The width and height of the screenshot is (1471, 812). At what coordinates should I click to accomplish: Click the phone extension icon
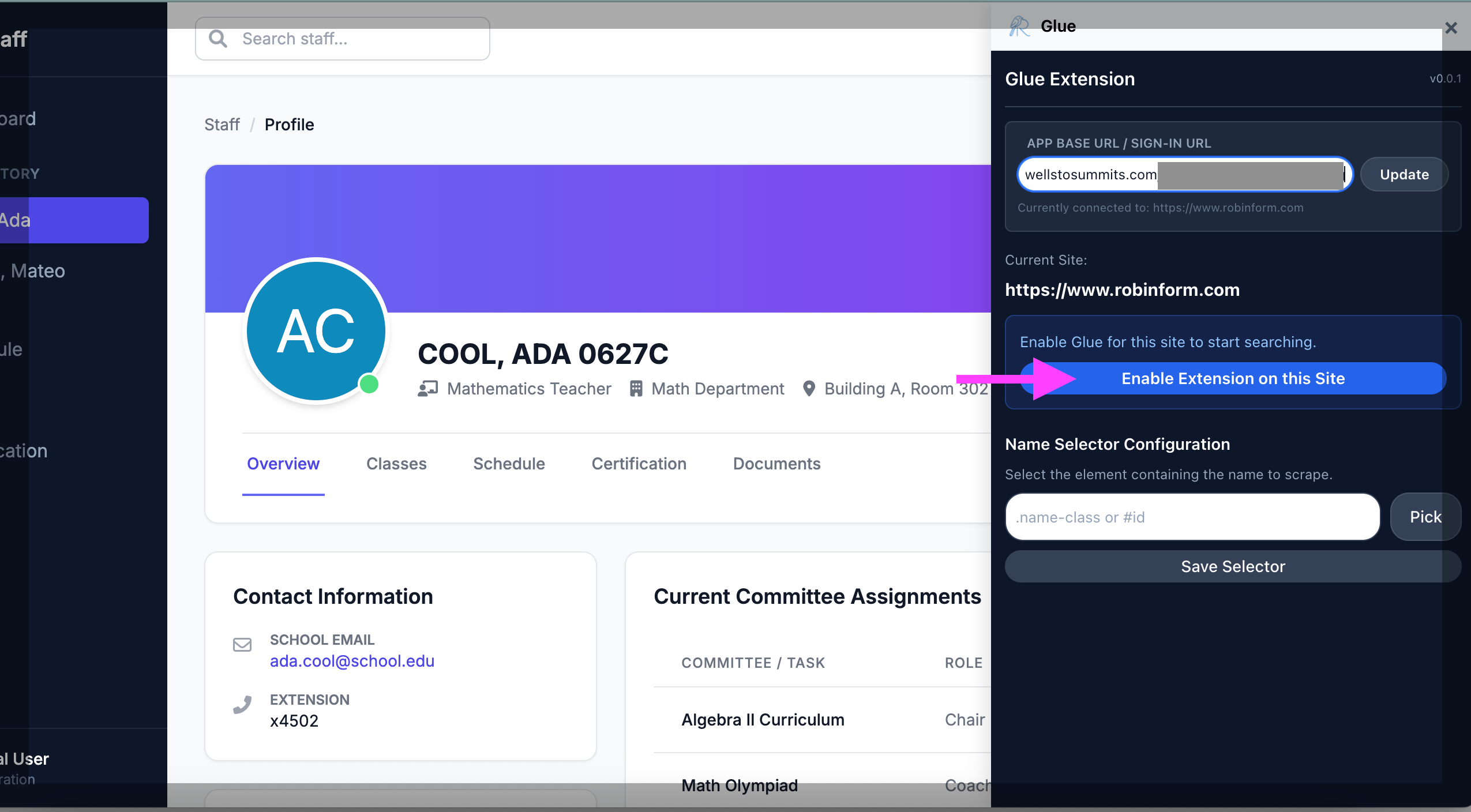point(242,705)
